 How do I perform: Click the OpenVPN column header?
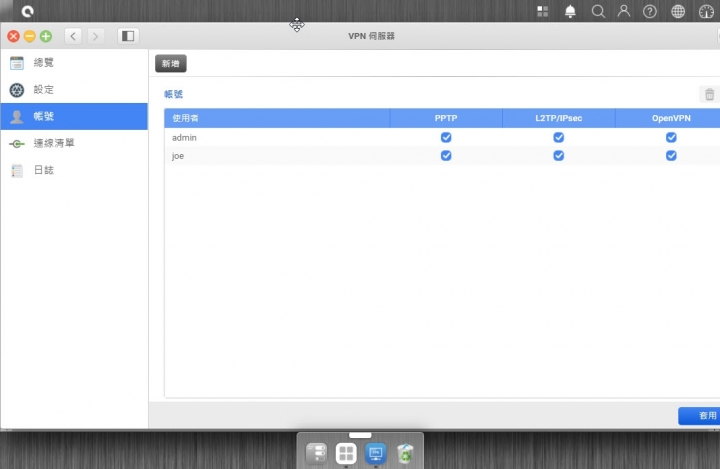pyautogui.click(x=668, y=118)
